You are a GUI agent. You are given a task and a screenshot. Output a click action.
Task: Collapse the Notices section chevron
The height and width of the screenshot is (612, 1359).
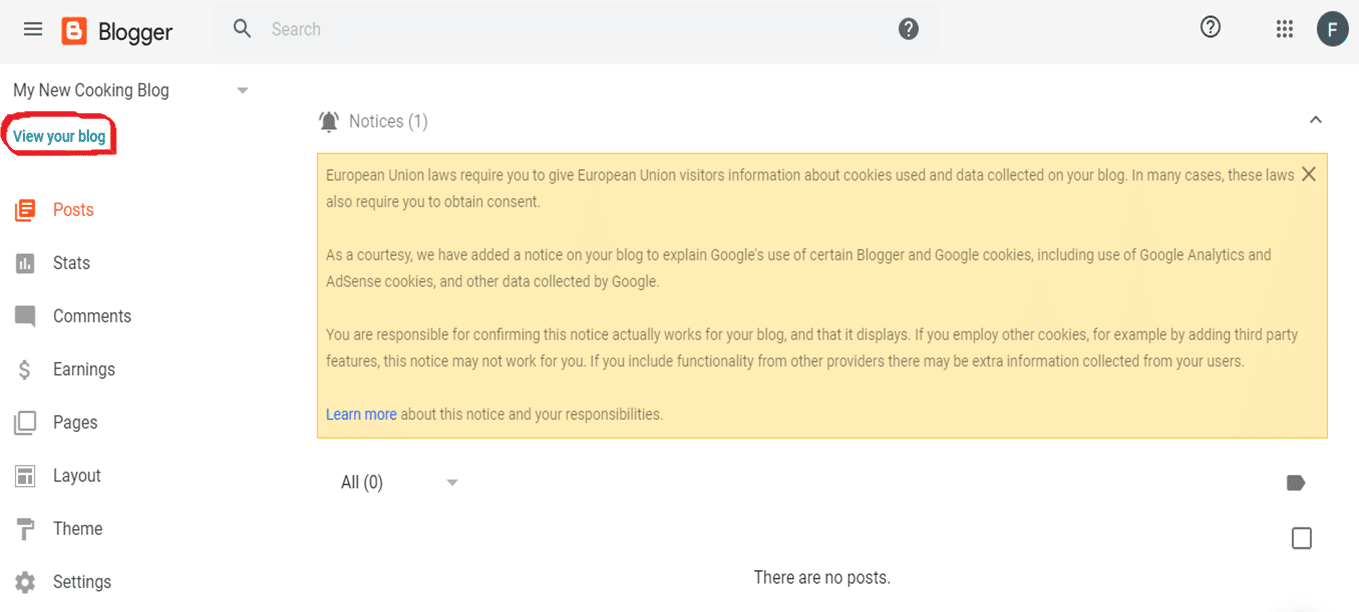coord(1316,120)
